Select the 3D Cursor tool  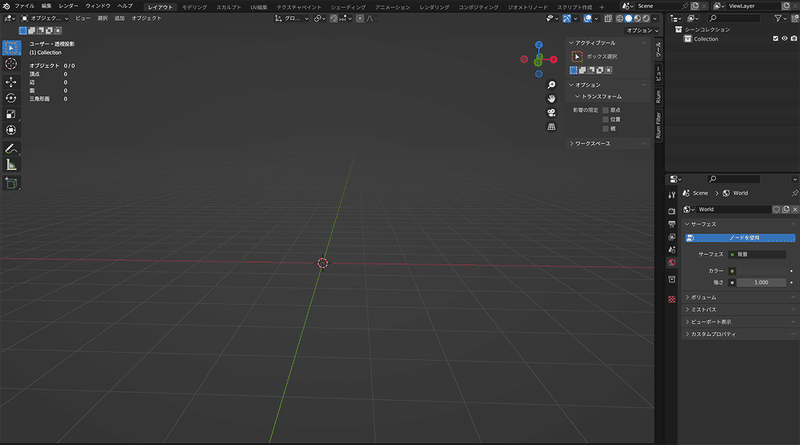click(x=11, y=64)
